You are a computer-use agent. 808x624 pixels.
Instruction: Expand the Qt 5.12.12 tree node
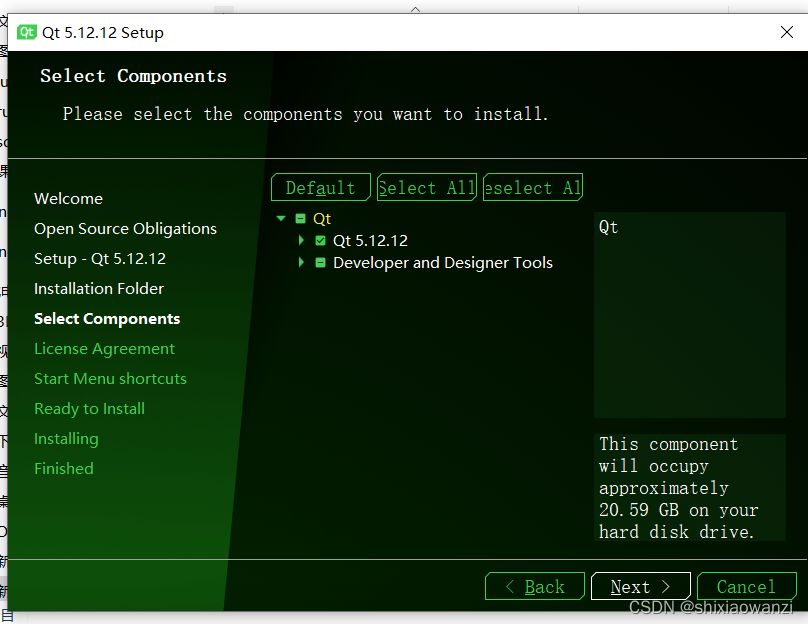click(x=301, y=240)
